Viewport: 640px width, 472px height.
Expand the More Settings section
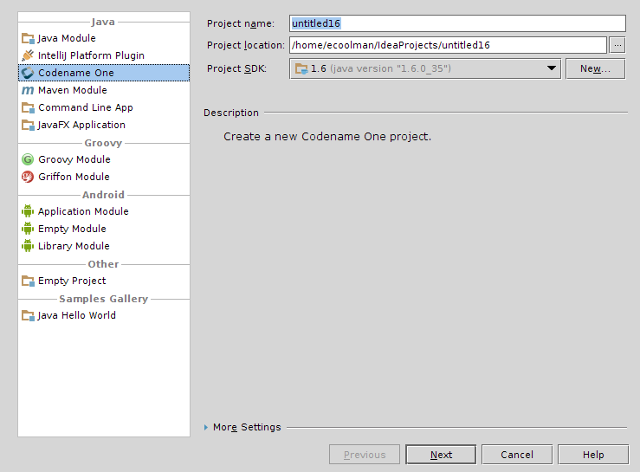click(x=207, y=427)
